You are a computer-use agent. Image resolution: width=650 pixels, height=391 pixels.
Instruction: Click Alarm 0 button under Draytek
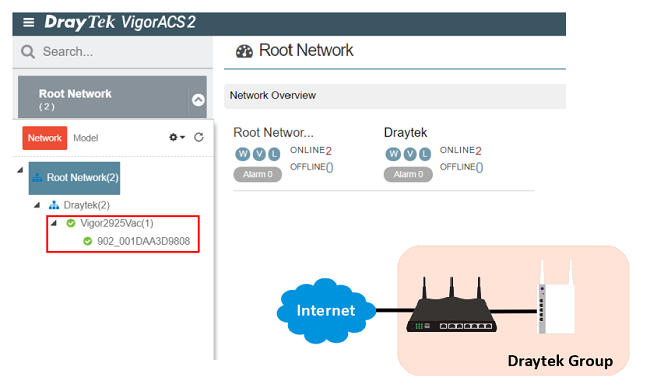408,175
